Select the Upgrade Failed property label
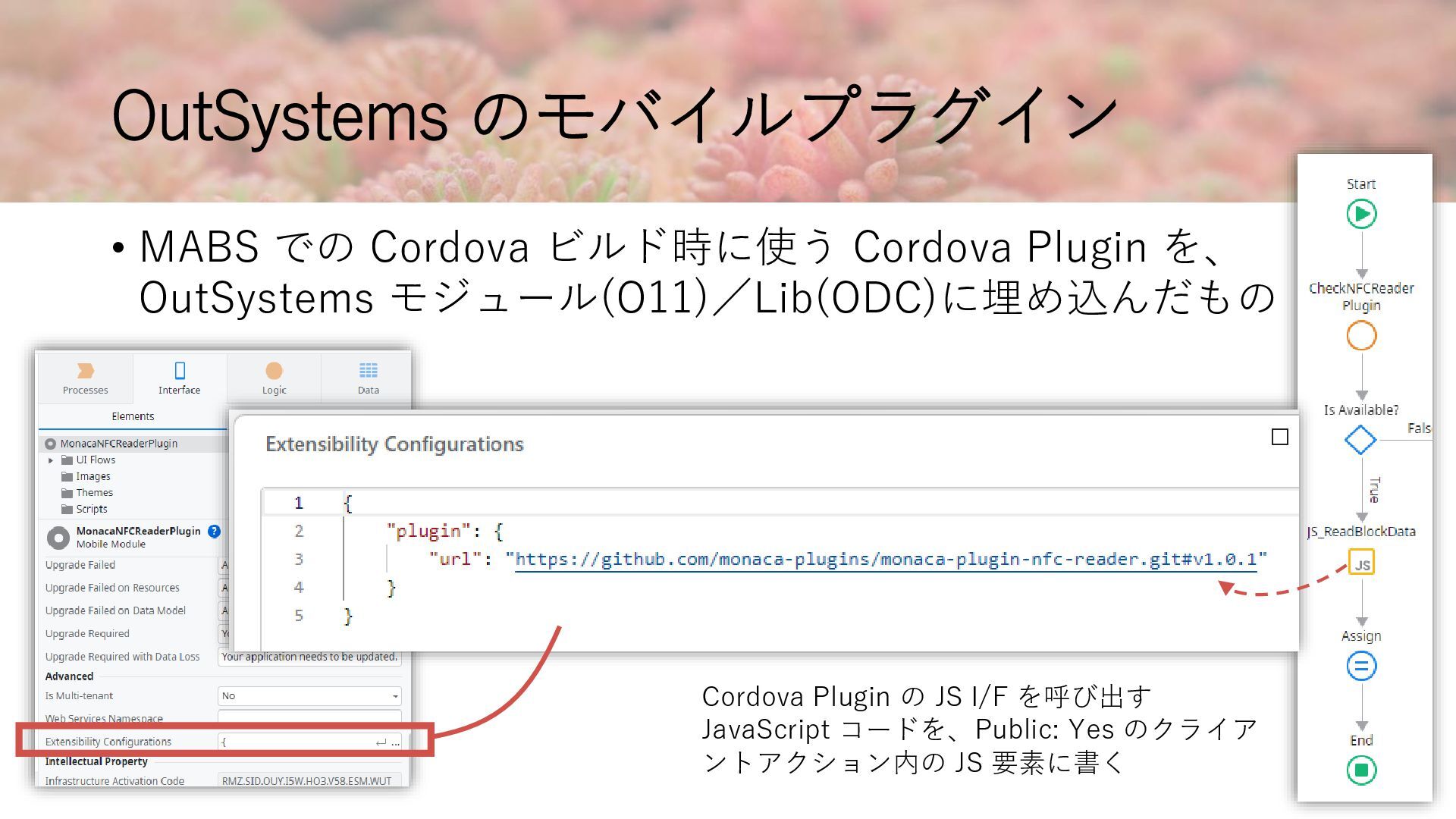 point(80,565)
